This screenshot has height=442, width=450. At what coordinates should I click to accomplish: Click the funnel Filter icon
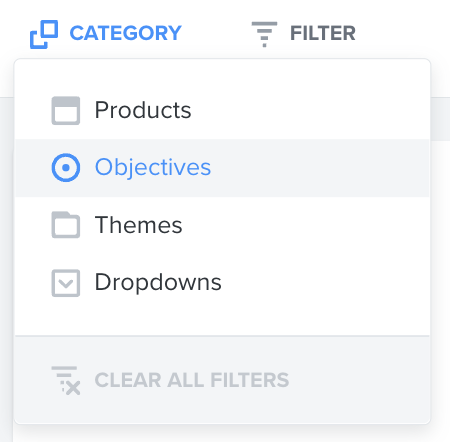[264, 34]
